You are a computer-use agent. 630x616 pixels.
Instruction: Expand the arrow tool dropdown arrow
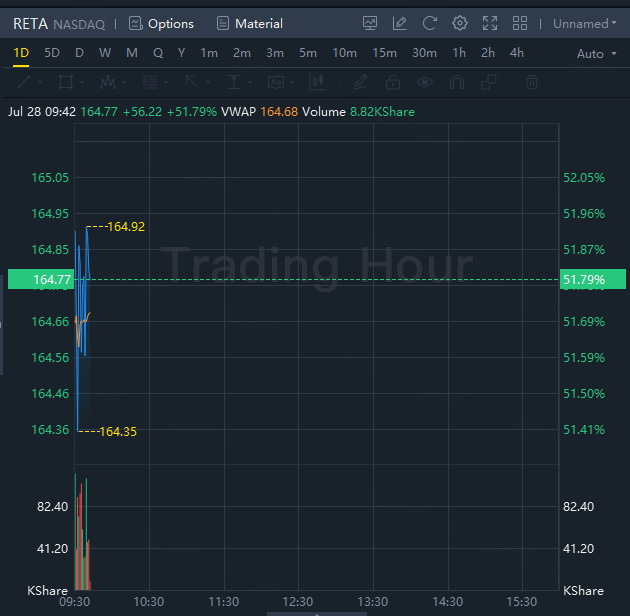(x=206, y=83)
